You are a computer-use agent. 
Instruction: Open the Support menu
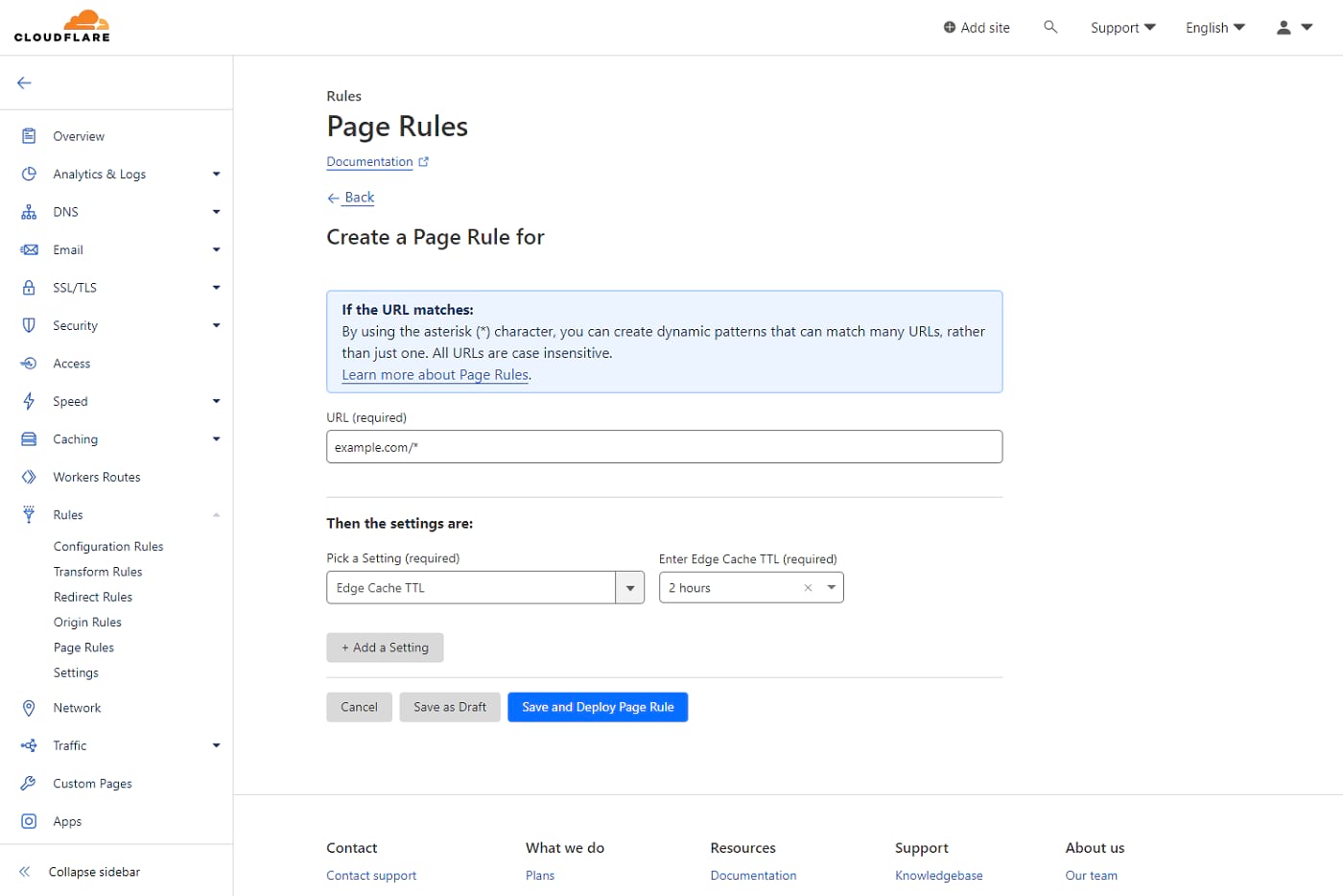point(1121,28)
